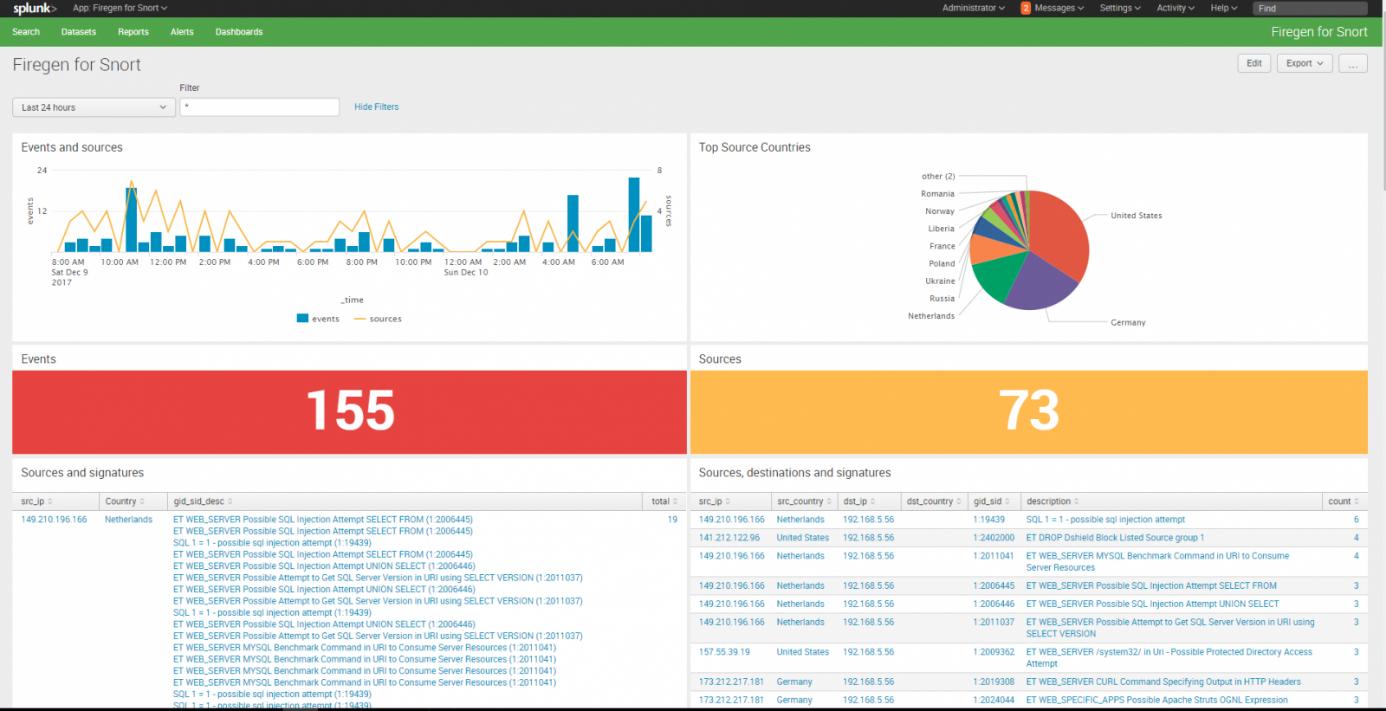The width and height of the screenshot is (1386, 711).
Task: Open the Last 24 hours time picker
Action: pos(94,107)
